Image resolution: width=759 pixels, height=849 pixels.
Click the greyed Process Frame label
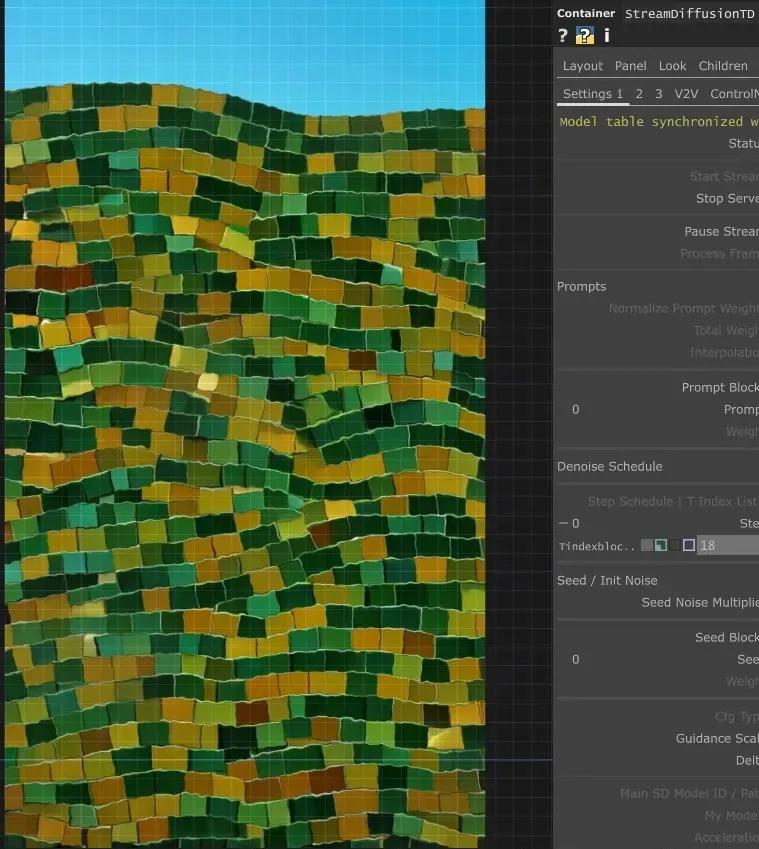coord(719,254)
